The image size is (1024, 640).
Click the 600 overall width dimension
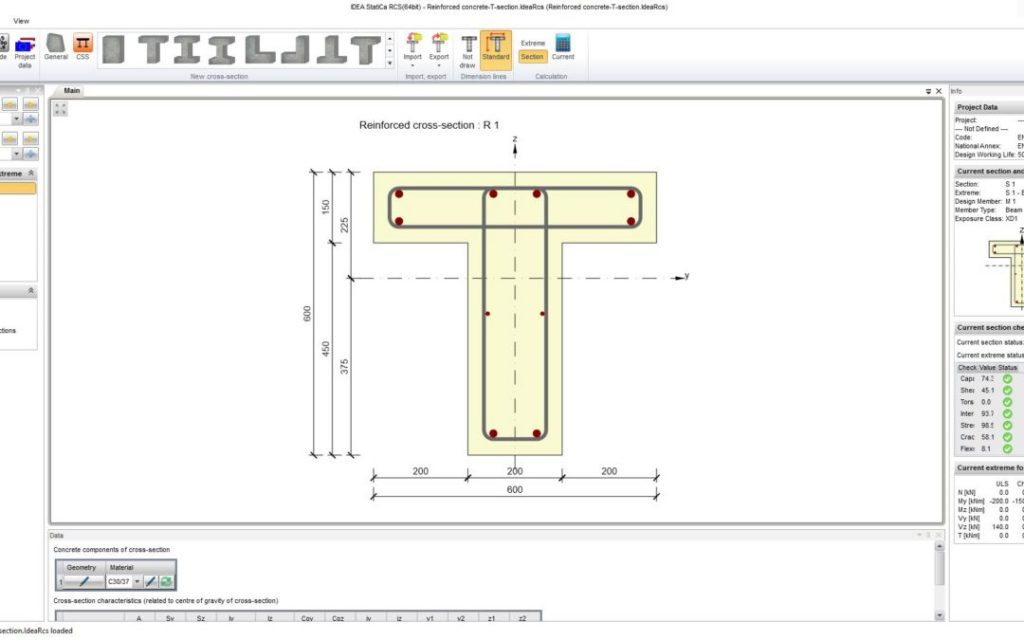point(515,489)
